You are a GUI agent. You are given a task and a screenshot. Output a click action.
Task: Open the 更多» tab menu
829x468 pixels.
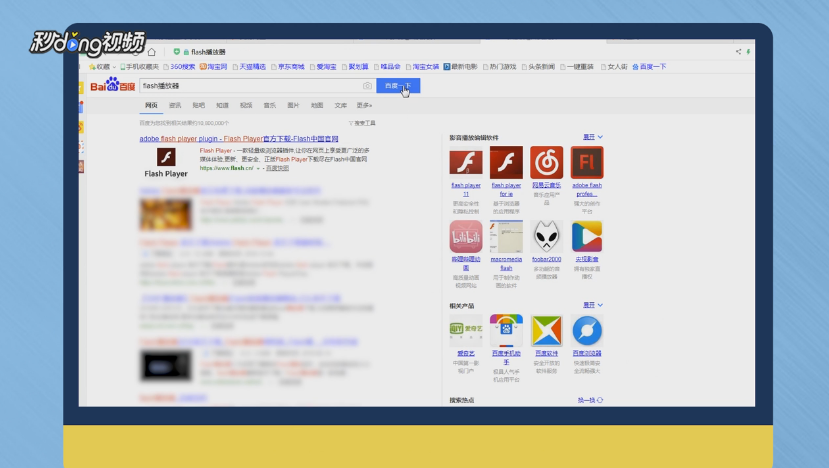click(x=364, y=105)
